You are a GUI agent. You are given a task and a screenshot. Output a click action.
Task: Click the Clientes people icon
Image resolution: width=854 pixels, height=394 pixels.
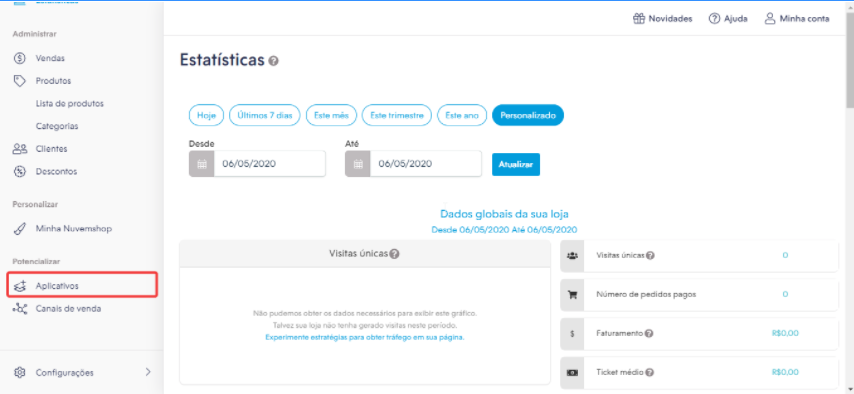tap(20, 149)
